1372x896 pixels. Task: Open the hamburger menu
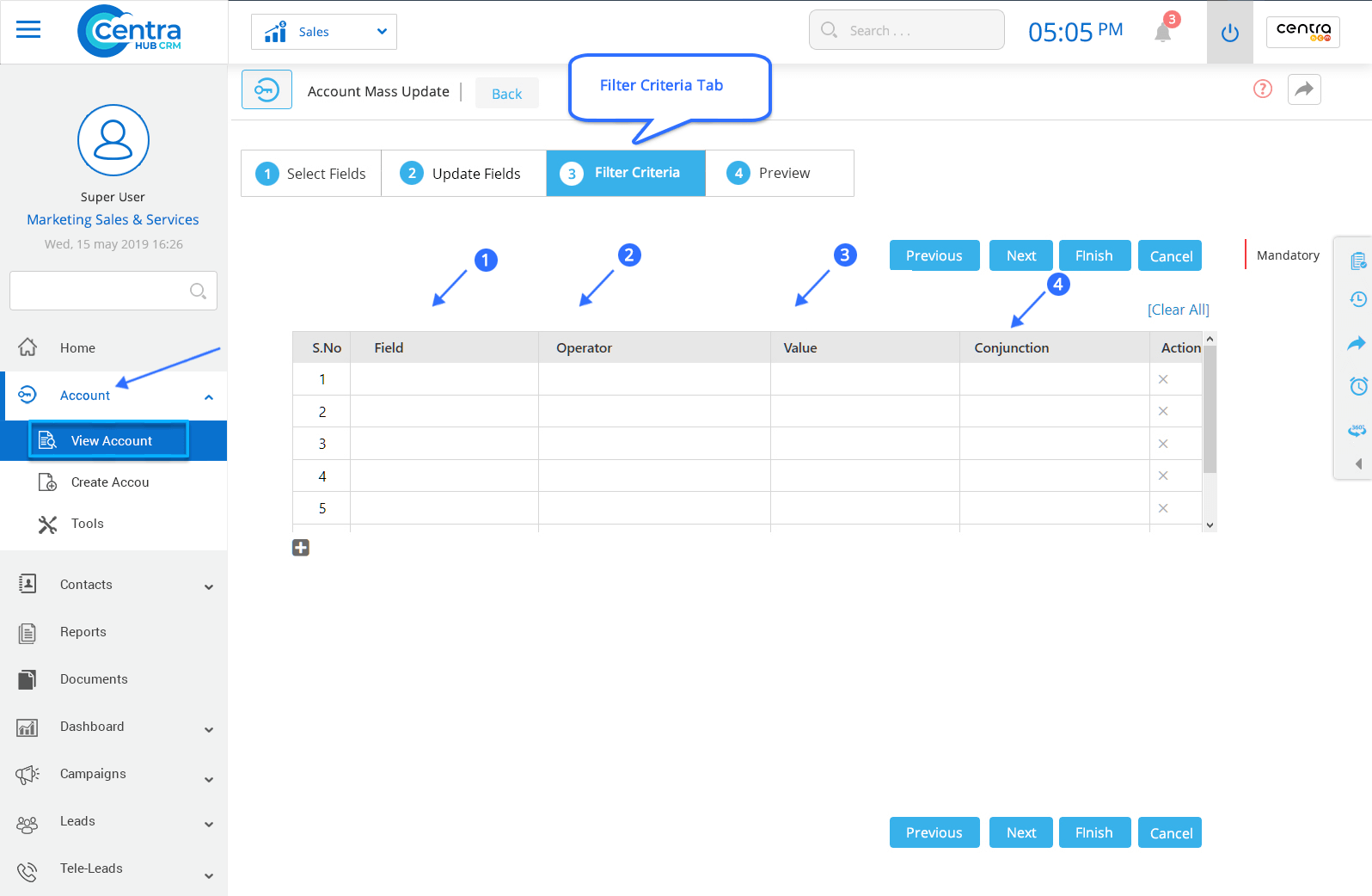click(x=28, y=31)
